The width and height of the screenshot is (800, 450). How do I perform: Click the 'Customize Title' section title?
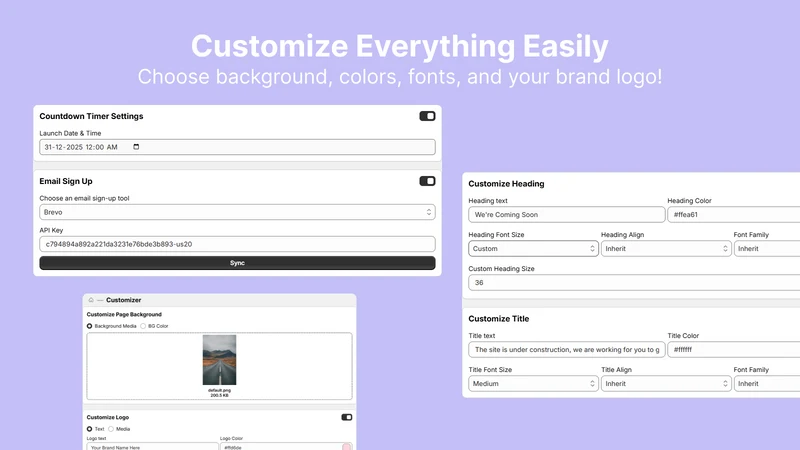pos(498,319)
